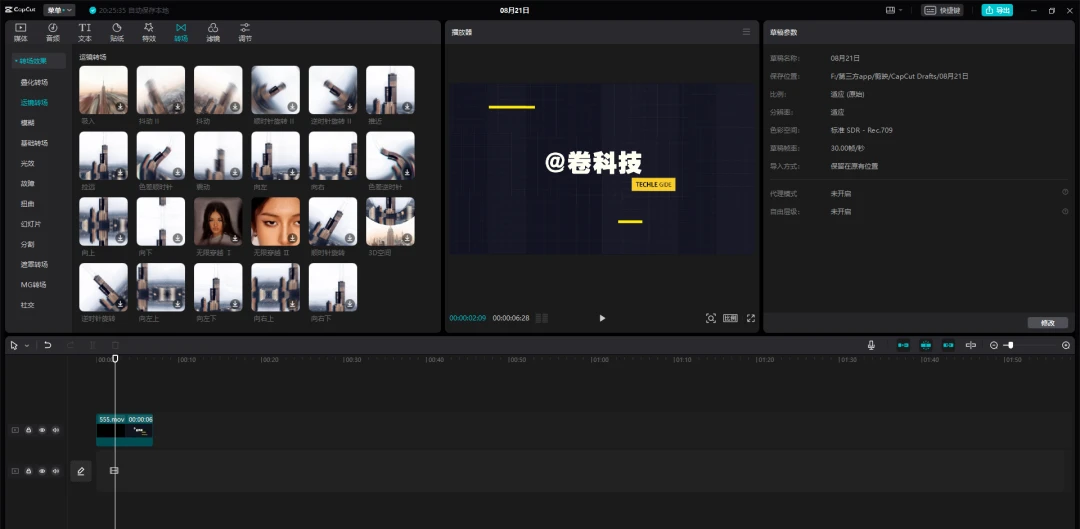The image size is (1080, 529).
Task: Toggle the eye visibility on 555.mov track
Action: point(42,430)
